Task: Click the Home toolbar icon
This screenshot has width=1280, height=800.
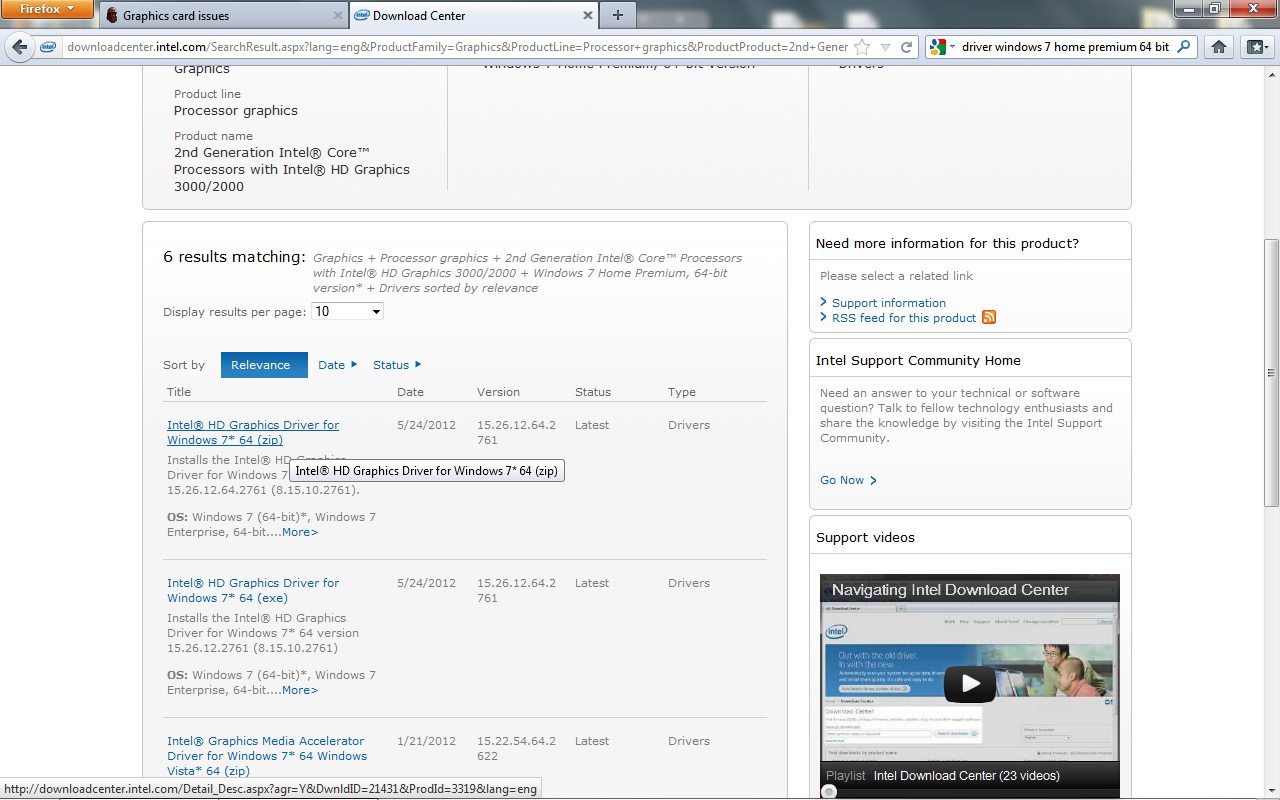Action: click(x=1218, y=47)
